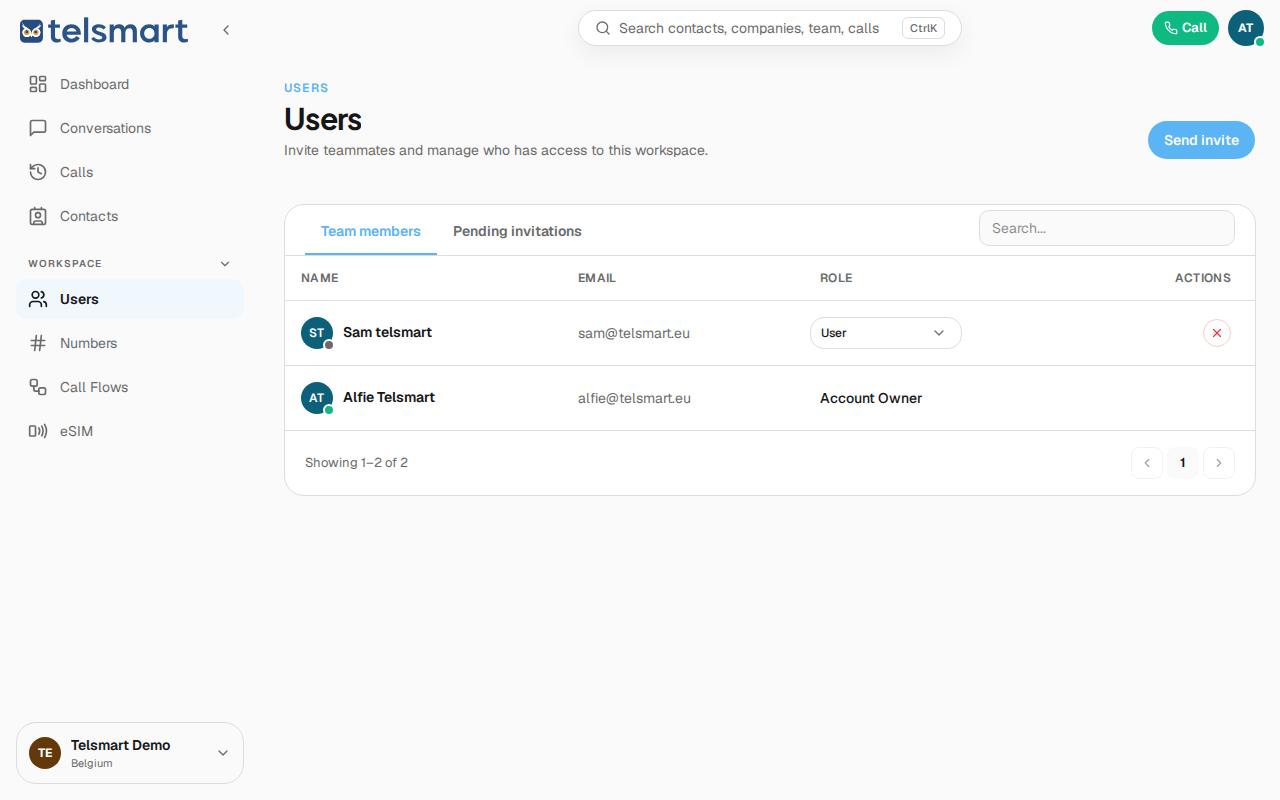Click the Dashboard grid icon
Image resolution: width=1280 pixels, height=800 pixels.
click(38, 84)
